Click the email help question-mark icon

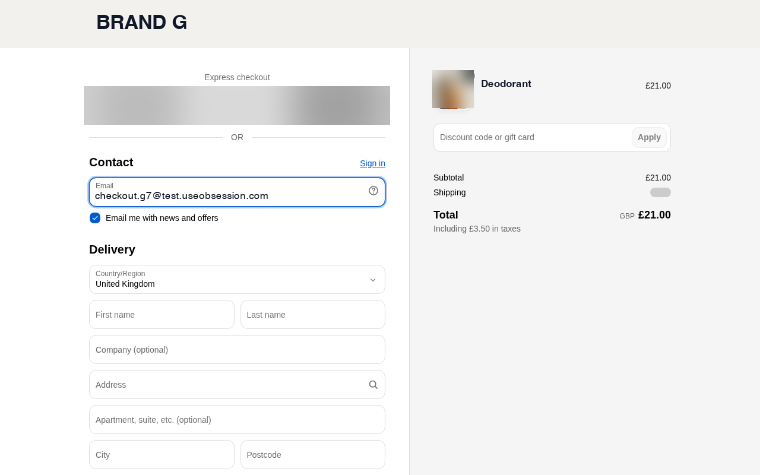coord(373,191)
